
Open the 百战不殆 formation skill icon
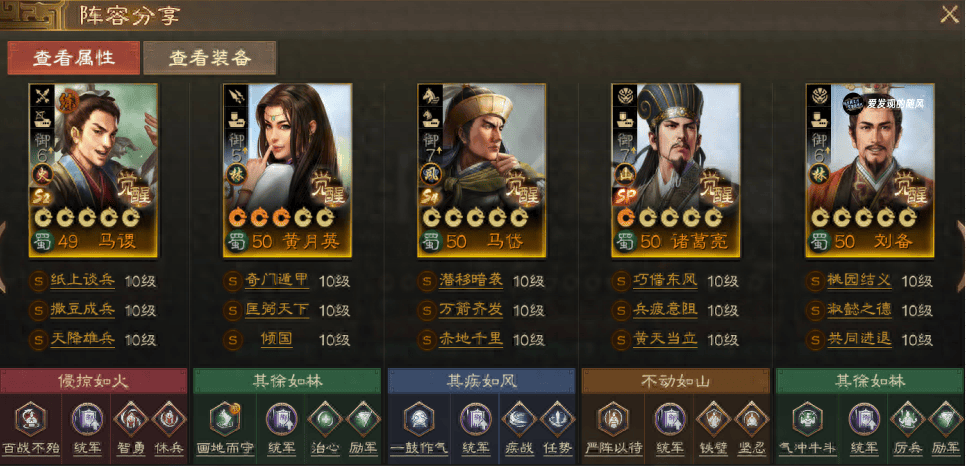tap(30, 419)
